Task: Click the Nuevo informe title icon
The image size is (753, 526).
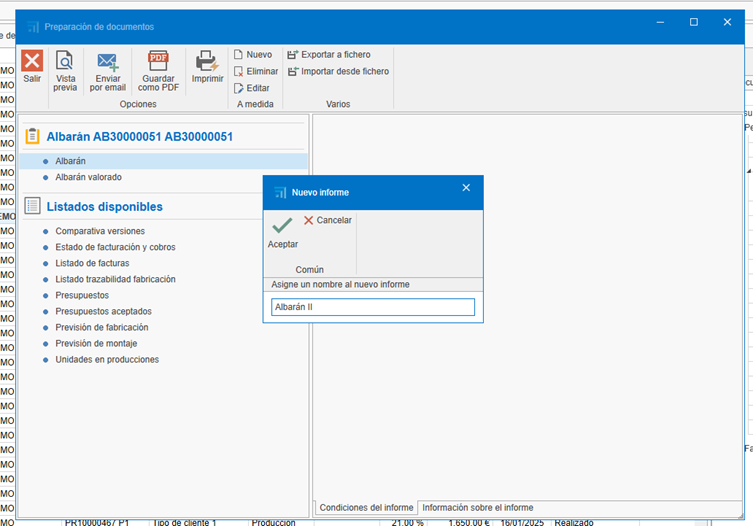Action: click(280, 192)
